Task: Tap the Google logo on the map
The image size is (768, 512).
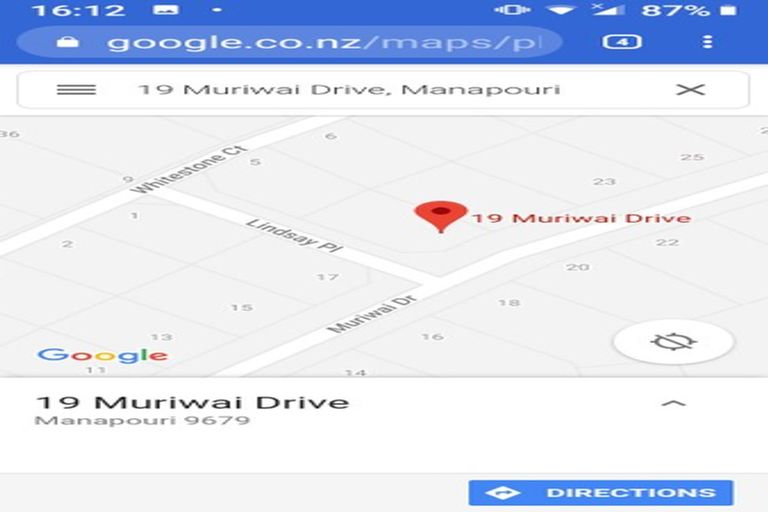Action: 103,356
